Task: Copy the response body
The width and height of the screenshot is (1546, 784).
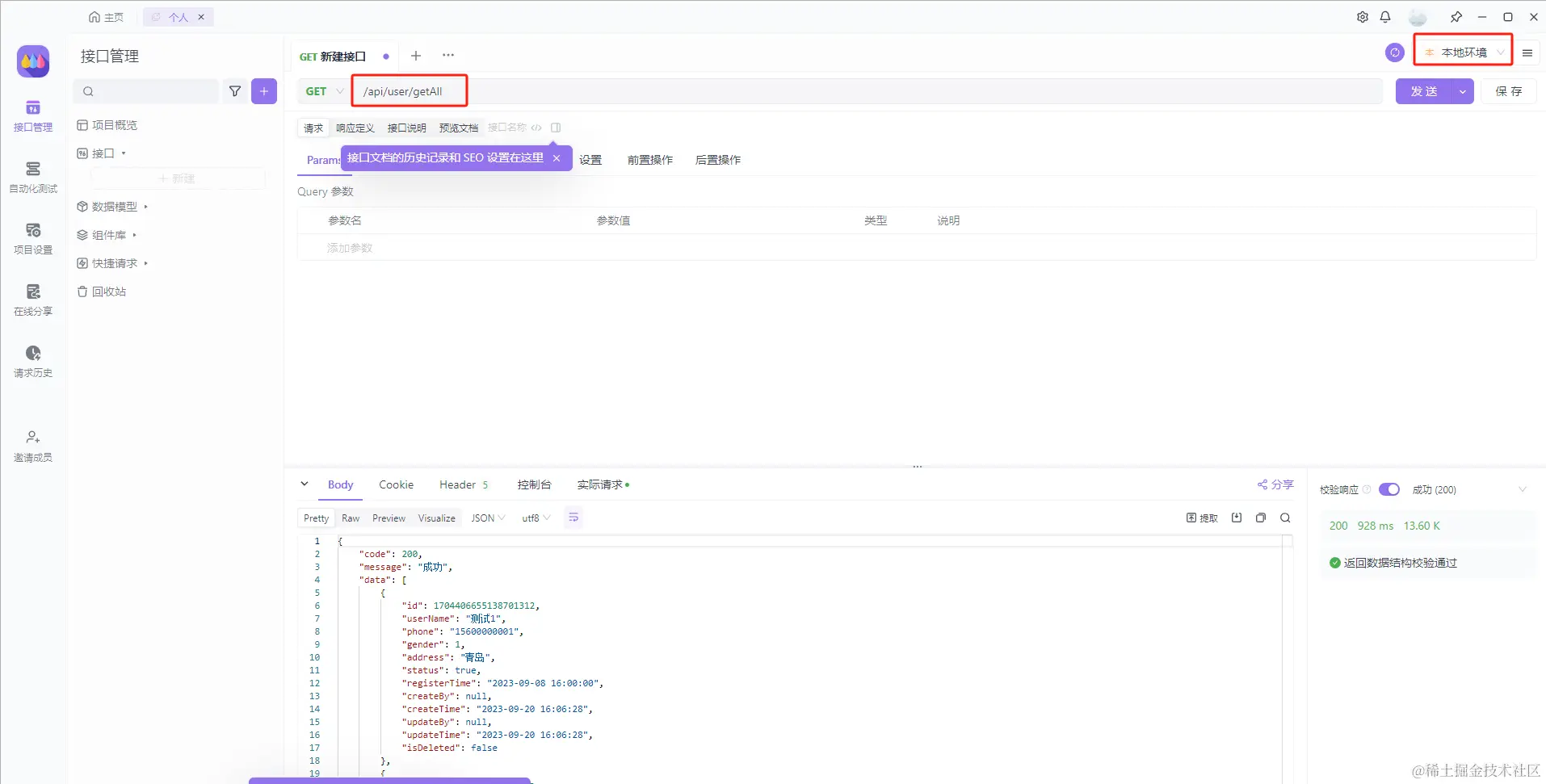Action: tap(1261, 518)
